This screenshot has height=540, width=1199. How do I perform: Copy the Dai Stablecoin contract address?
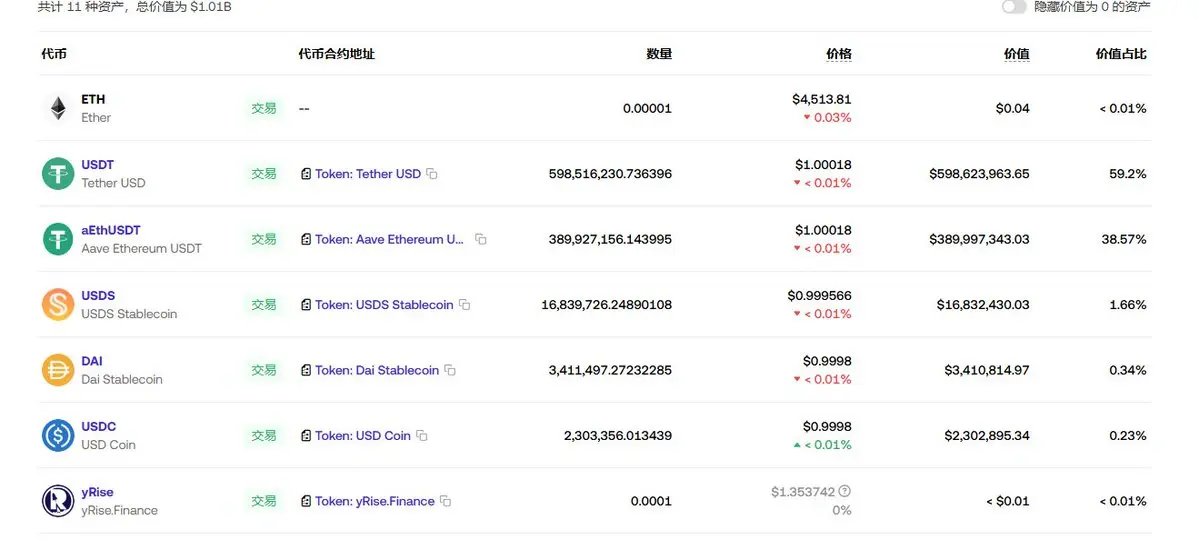[450, 370]
